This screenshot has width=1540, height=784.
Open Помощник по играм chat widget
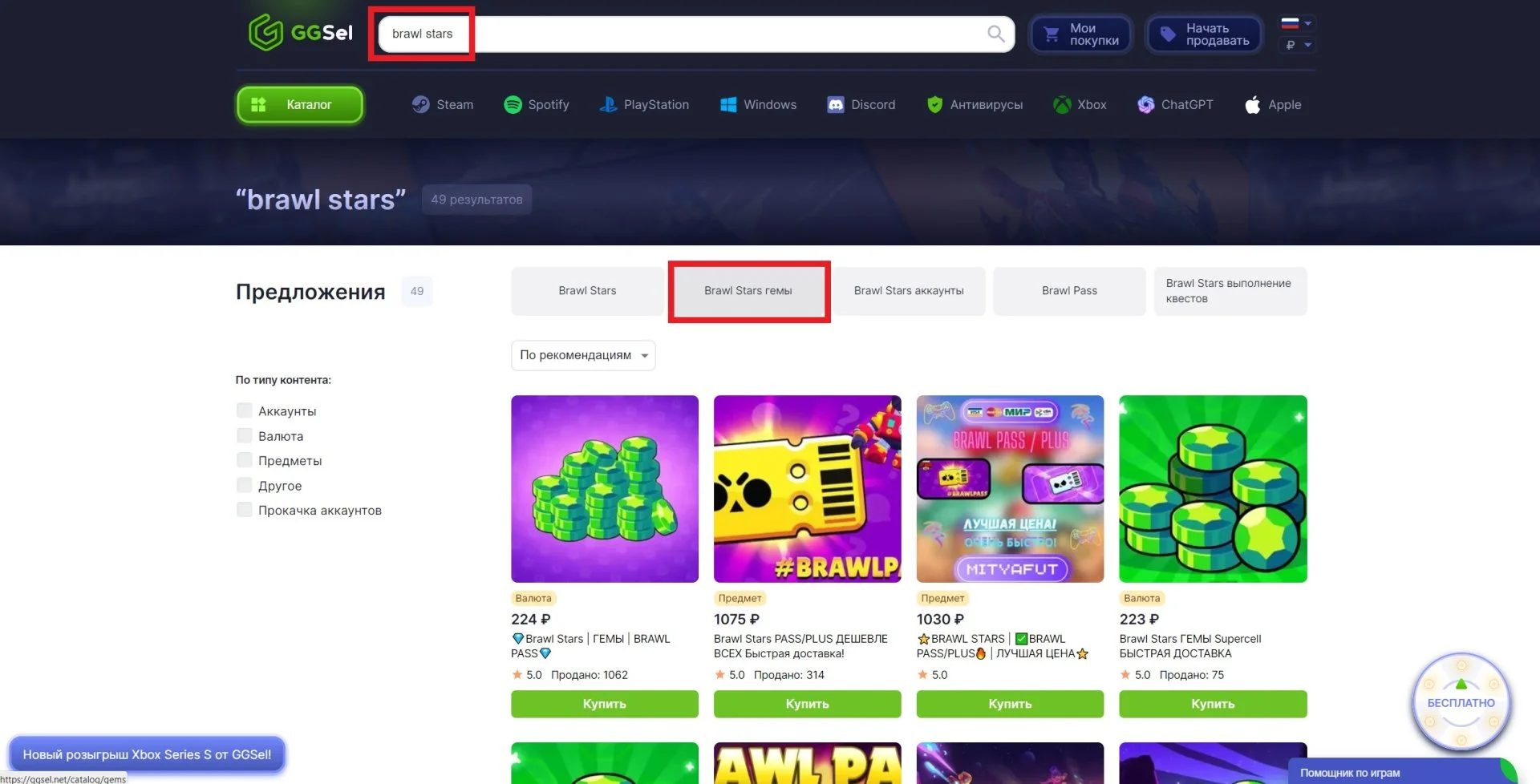[x=1401, y=772]
